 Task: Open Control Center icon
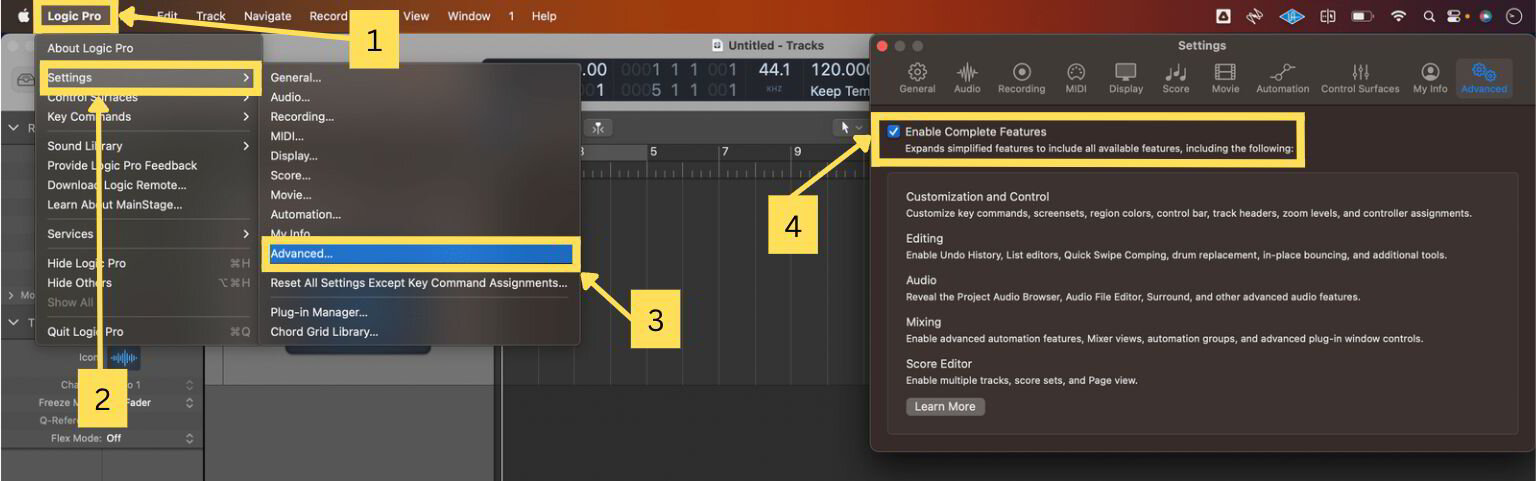point(1454,16)
